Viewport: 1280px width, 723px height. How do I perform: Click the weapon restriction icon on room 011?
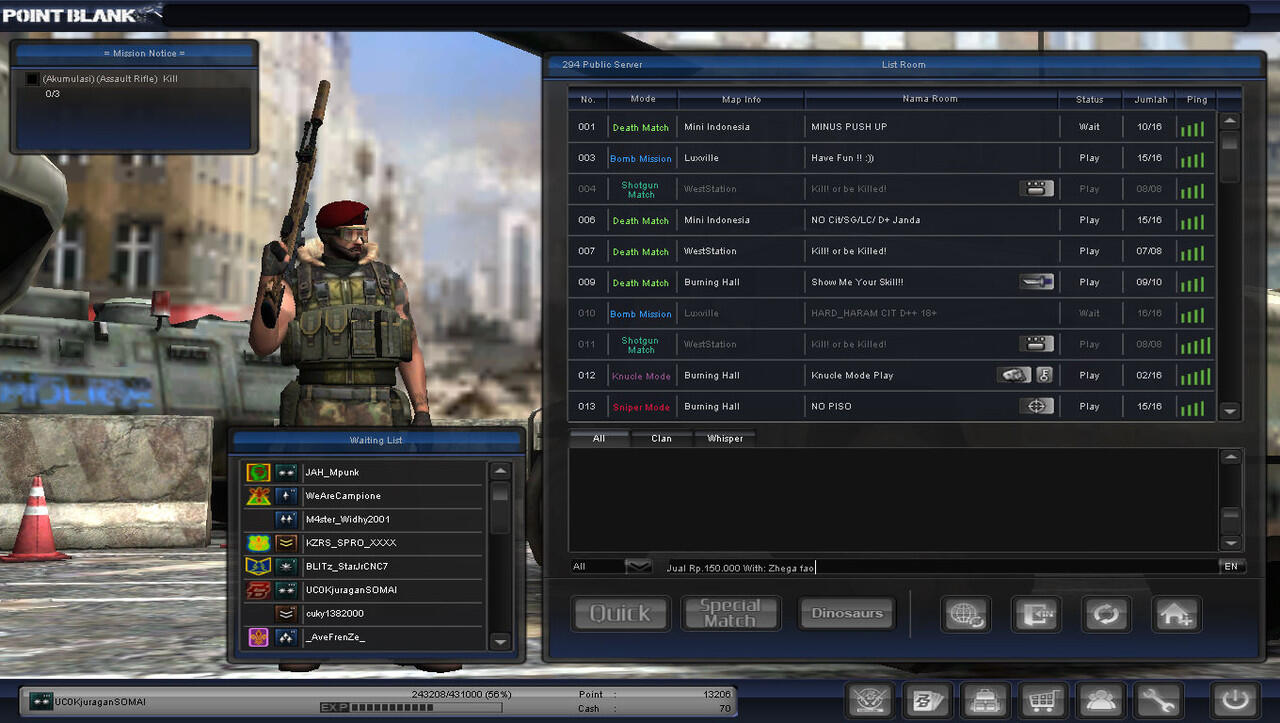pyautogui.click(x=1037, y=344)
